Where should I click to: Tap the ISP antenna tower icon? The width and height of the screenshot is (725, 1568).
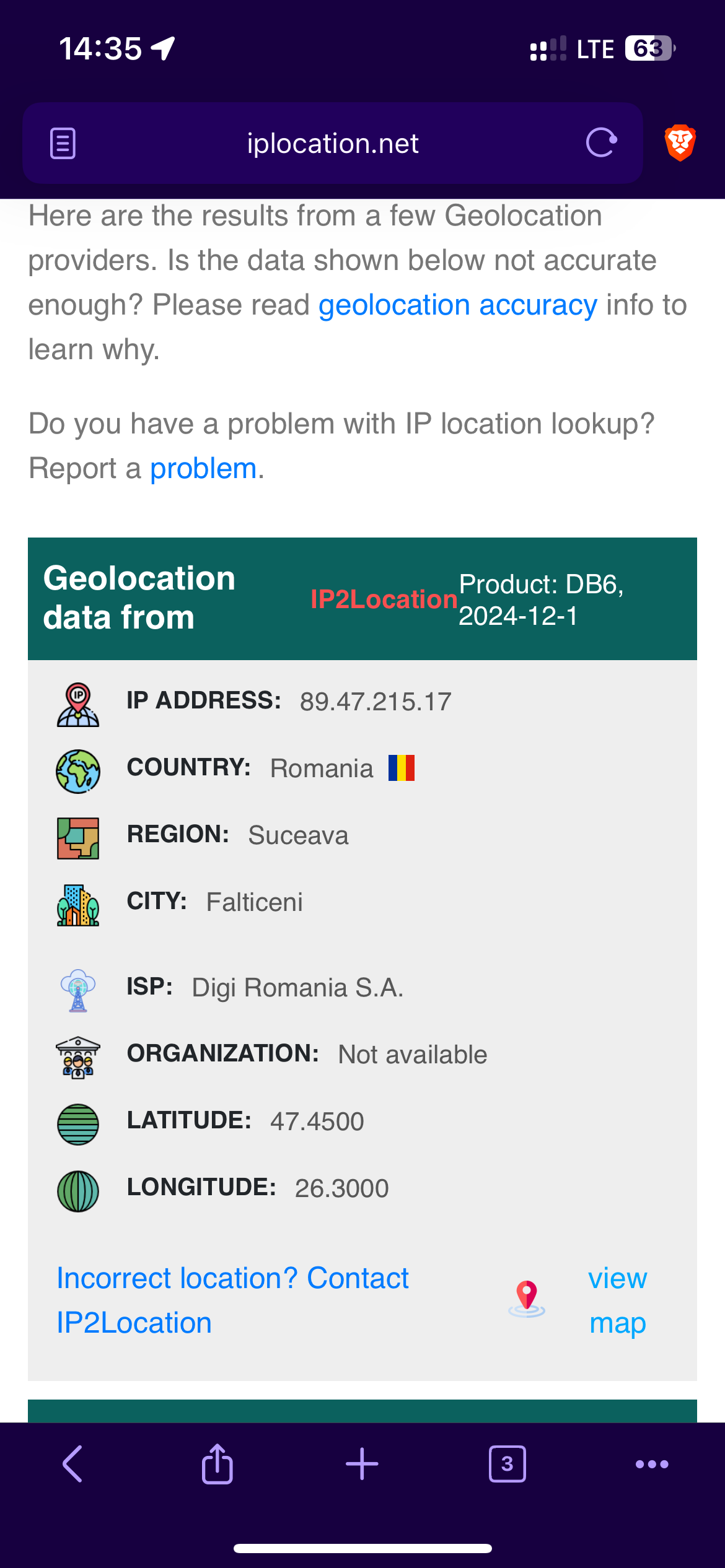(78, 990)
